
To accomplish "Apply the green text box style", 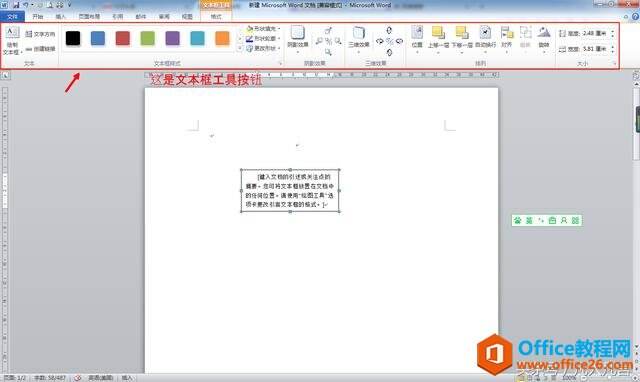I will point(148,38).
